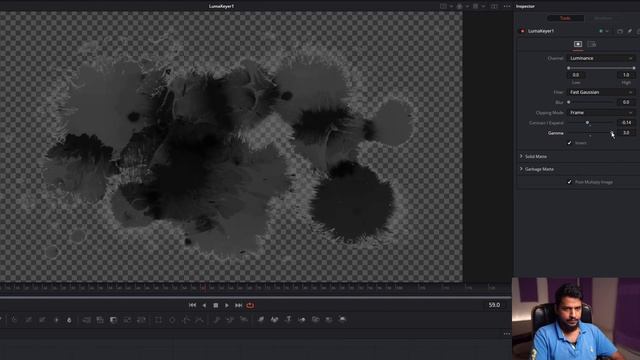Toggle Post Multiply Image checkbox
Image resolution: width=640 pixels, height=360 pixels.
[569, 182]
